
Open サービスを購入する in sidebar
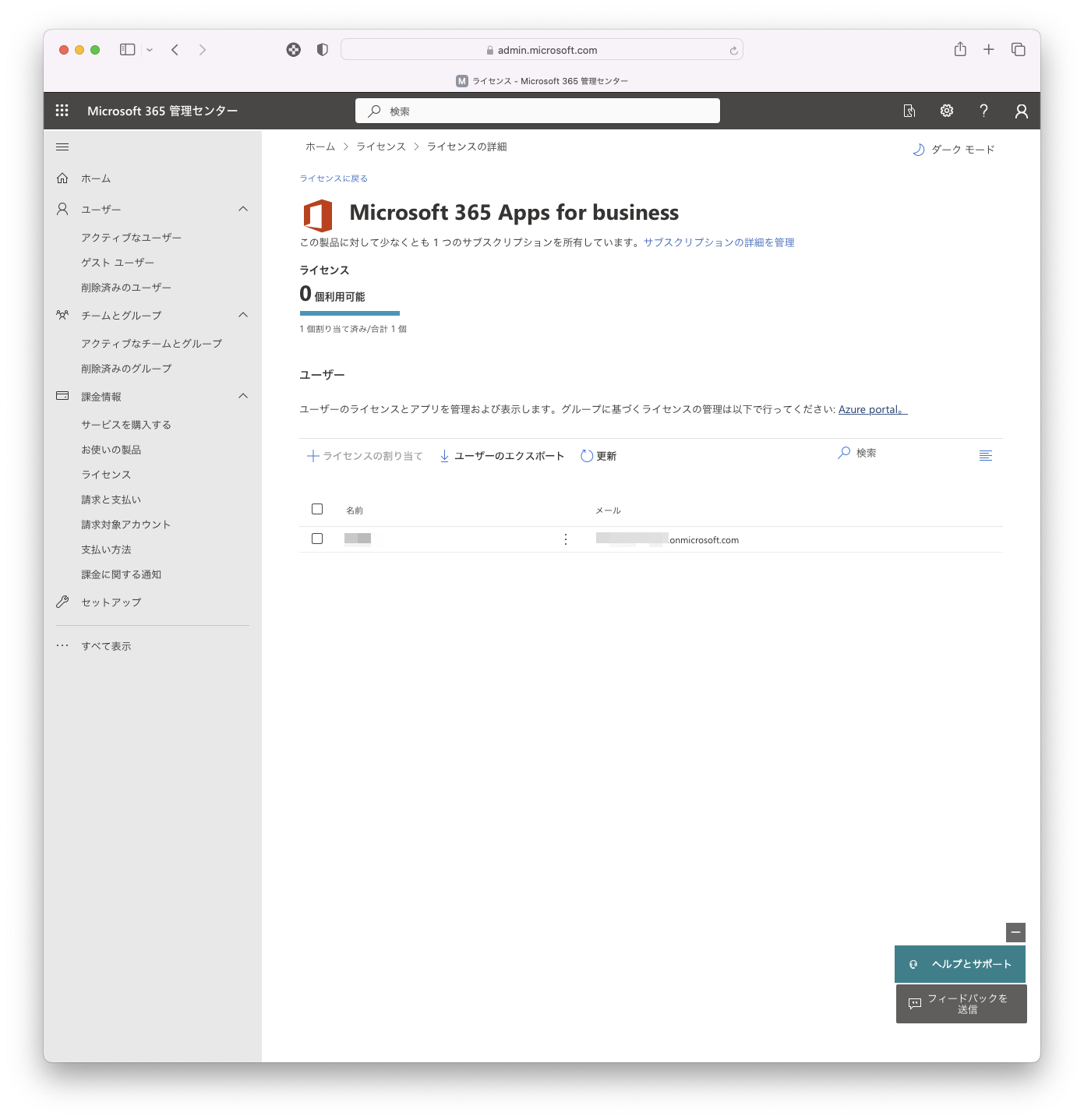(126, 425)
